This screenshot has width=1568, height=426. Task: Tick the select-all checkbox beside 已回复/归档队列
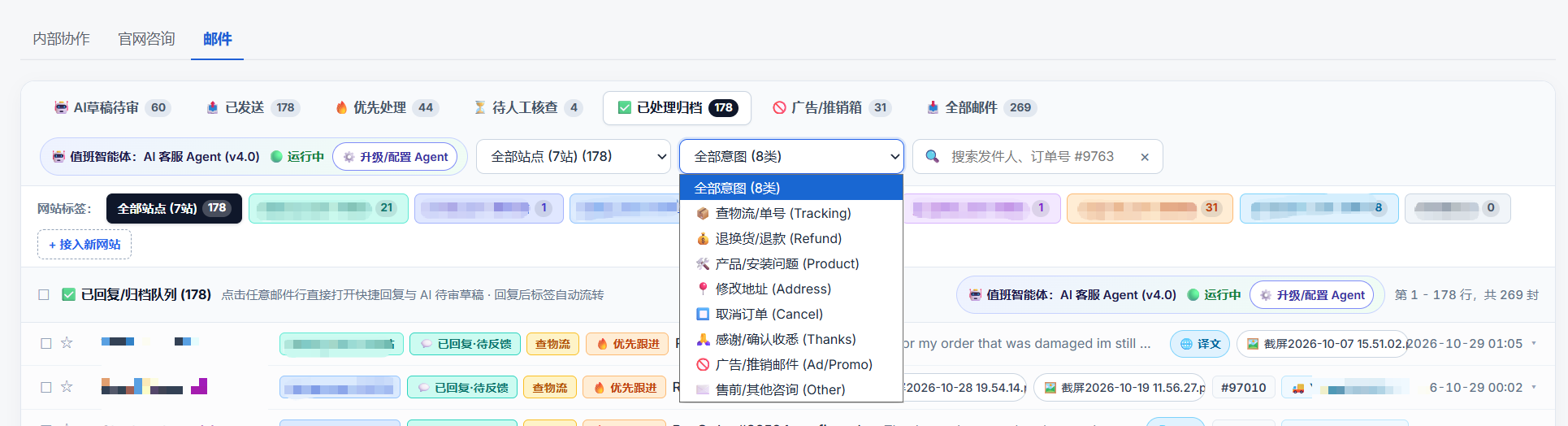[x=44, y=294]
